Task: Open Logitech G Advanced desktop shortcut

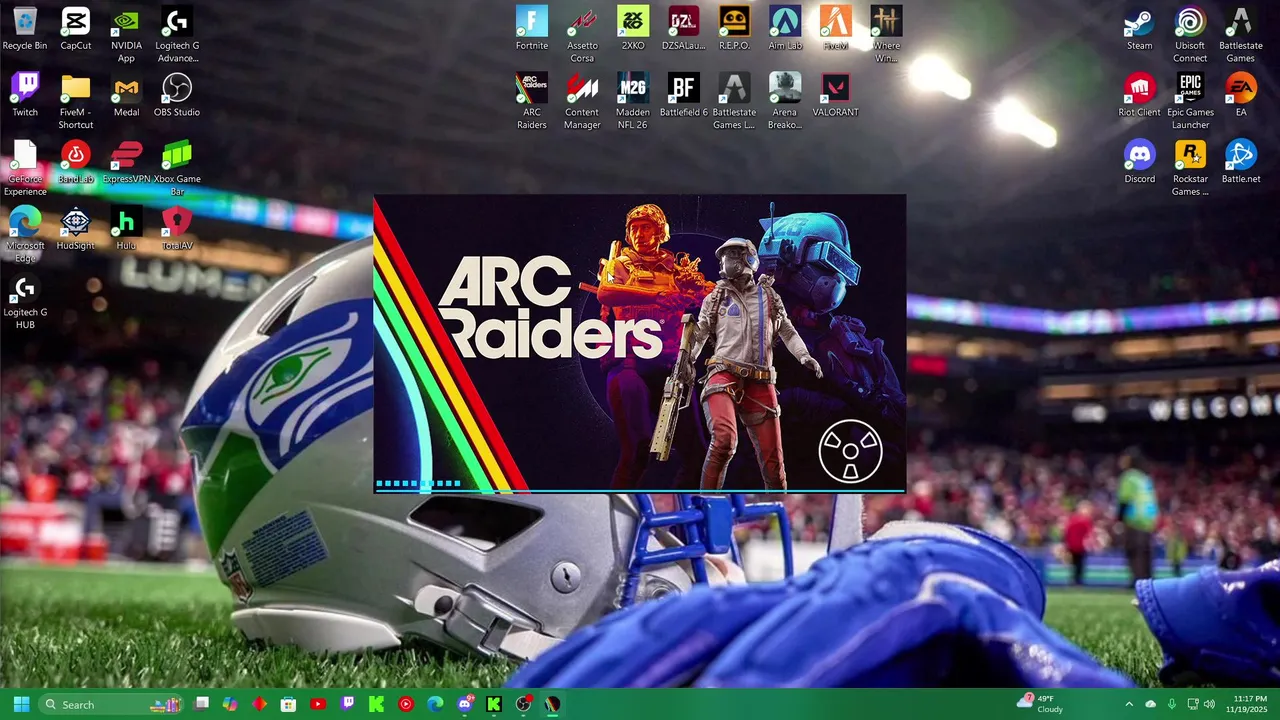Action: point(177,35)
